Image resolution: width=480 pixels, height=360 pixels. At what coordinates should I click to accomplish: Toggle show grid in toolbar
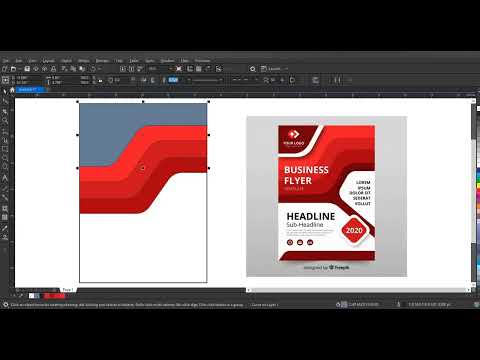point(199,69)
